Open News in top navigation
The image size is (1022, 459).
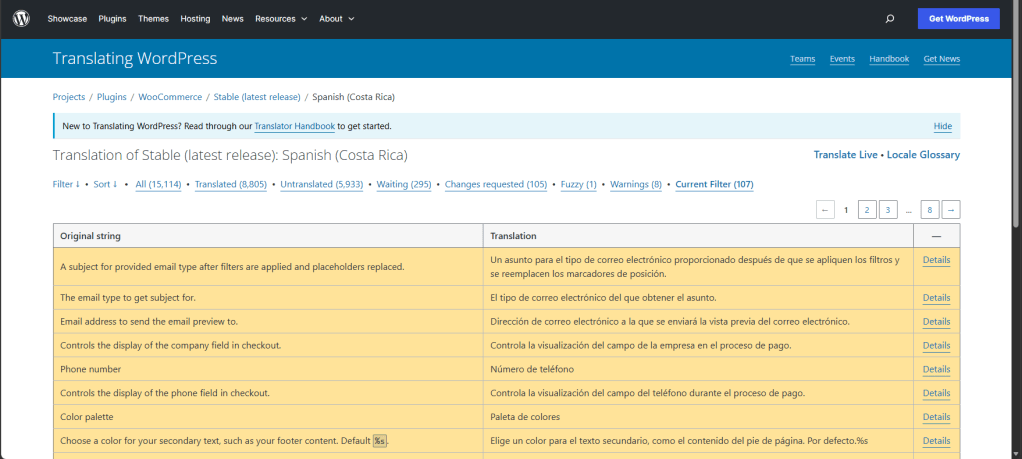pyautogui.click(x=233, y=19)
